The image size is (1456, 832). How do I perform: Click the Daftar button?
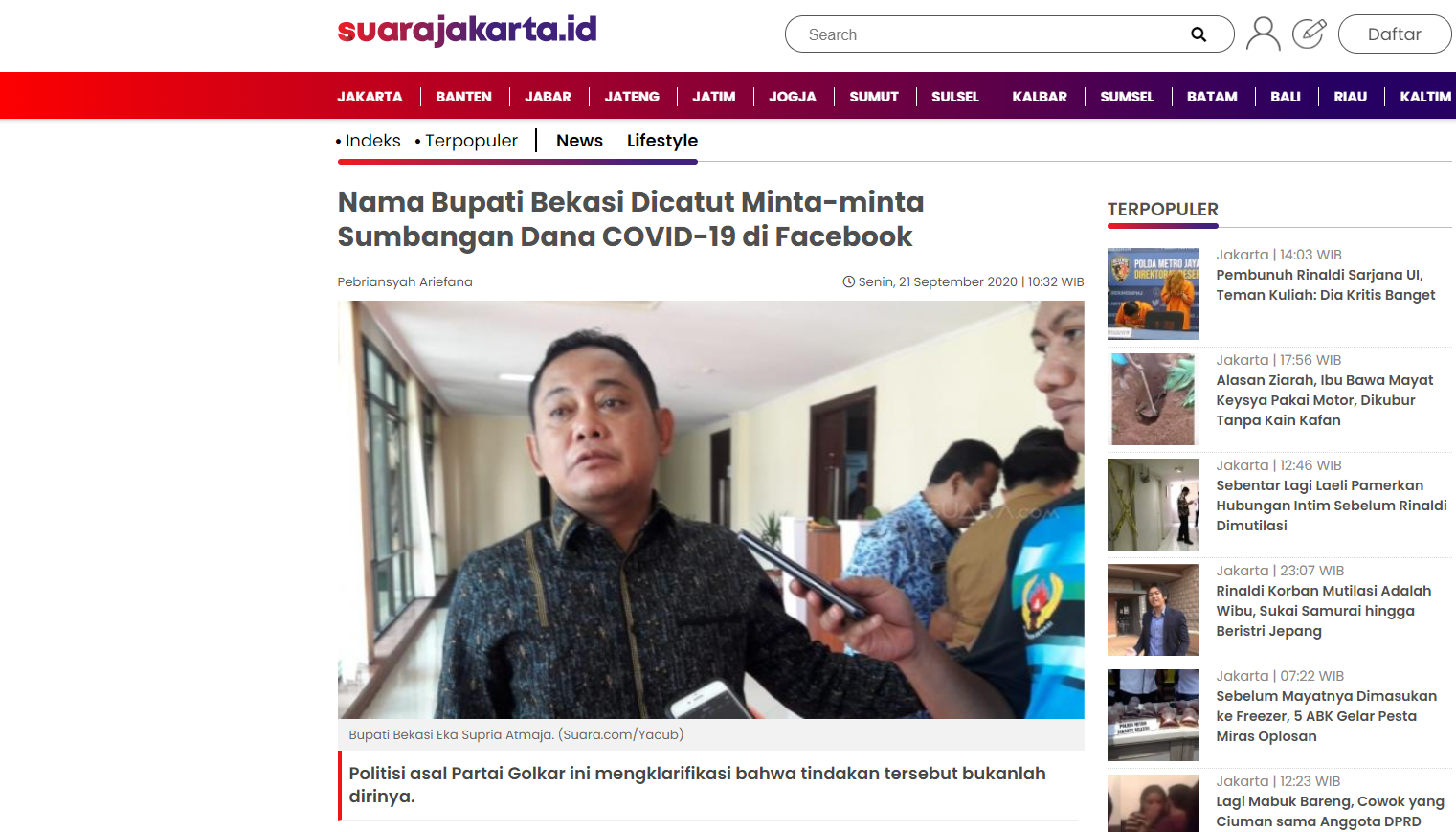[x=1395, y=34]
